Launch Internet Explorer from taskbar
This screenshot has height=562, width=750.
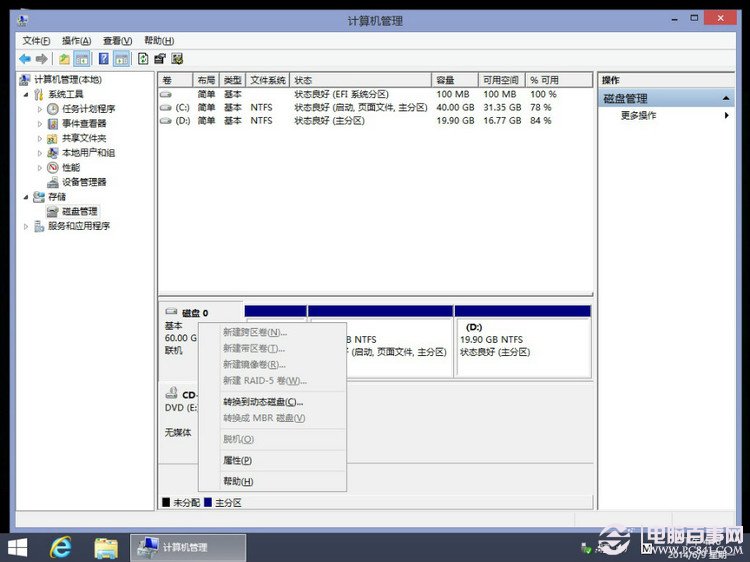61,548
